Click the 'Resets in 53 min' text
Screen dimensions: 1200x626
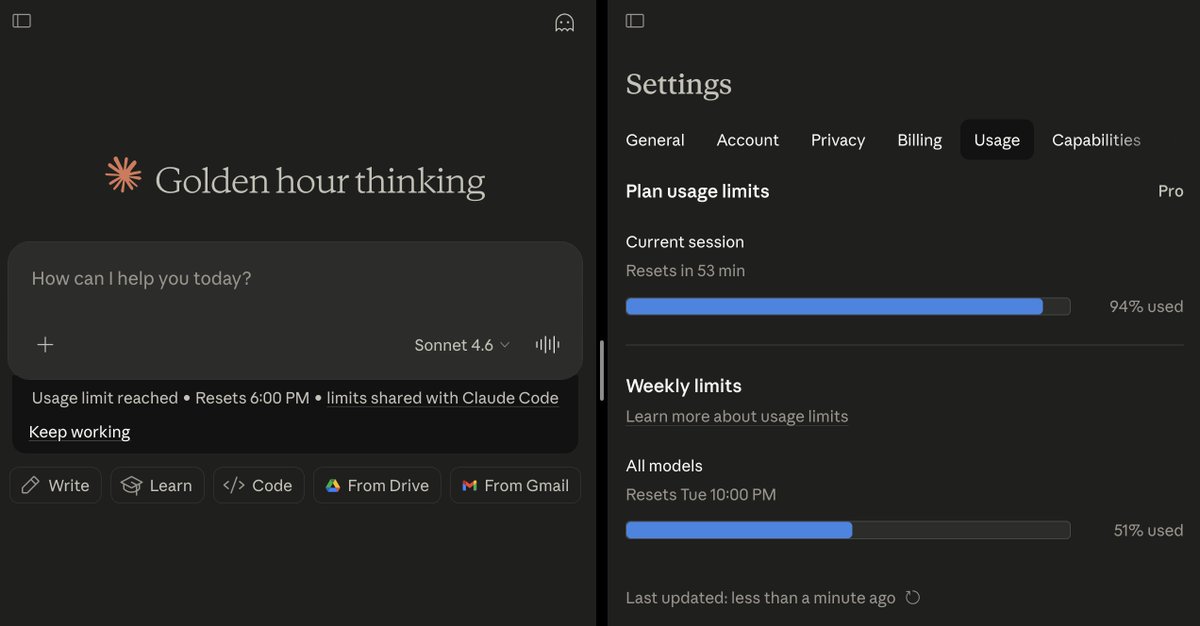(x=685, y=271)
